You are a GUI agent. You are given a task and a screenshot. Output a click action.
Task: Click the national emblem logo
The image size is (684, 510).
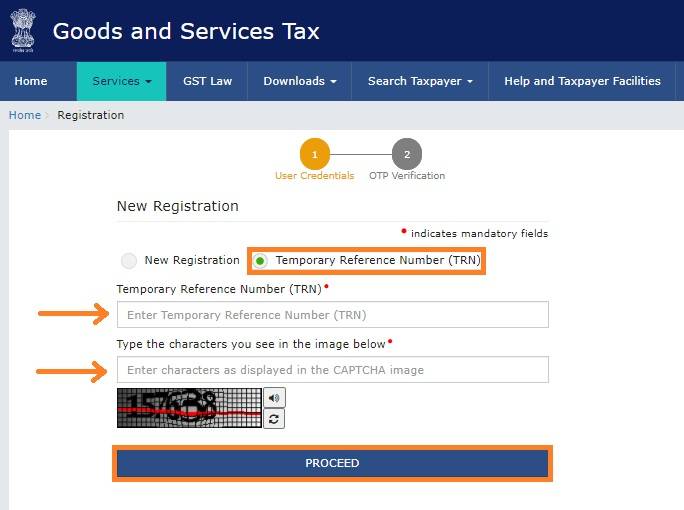(x=23, y=31)
